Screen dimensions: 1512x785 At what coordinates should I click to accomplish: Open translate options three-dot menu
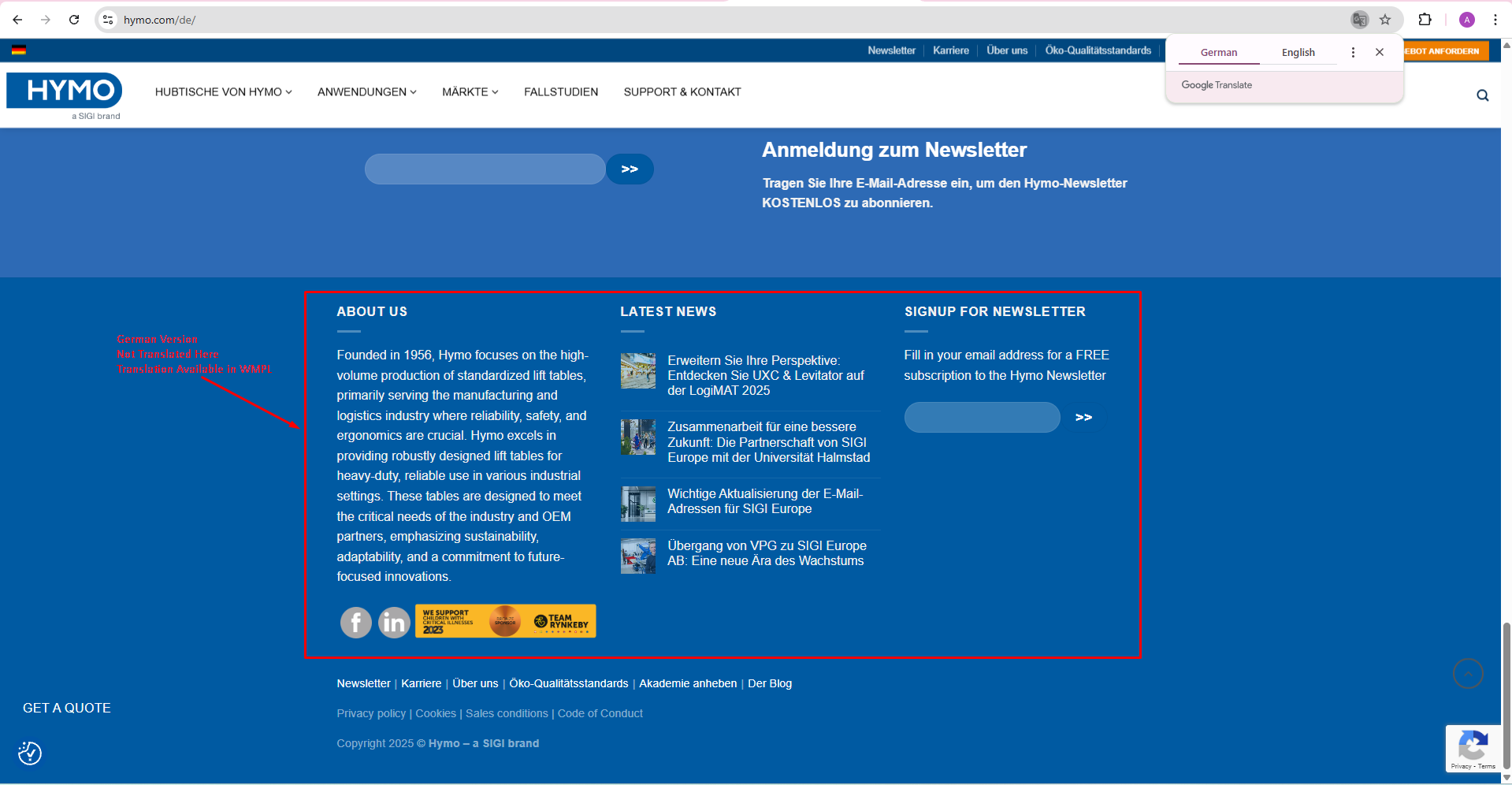pos(1353,52)
